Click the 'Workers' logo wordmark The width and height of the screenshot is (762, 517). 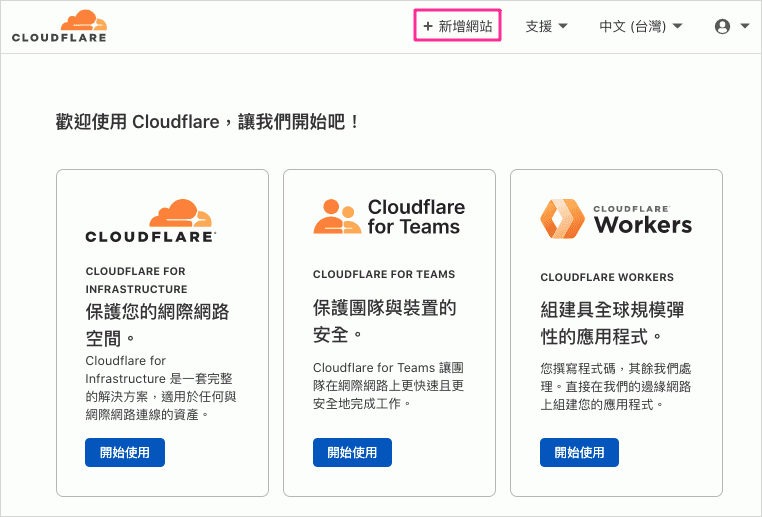(642, 224)
